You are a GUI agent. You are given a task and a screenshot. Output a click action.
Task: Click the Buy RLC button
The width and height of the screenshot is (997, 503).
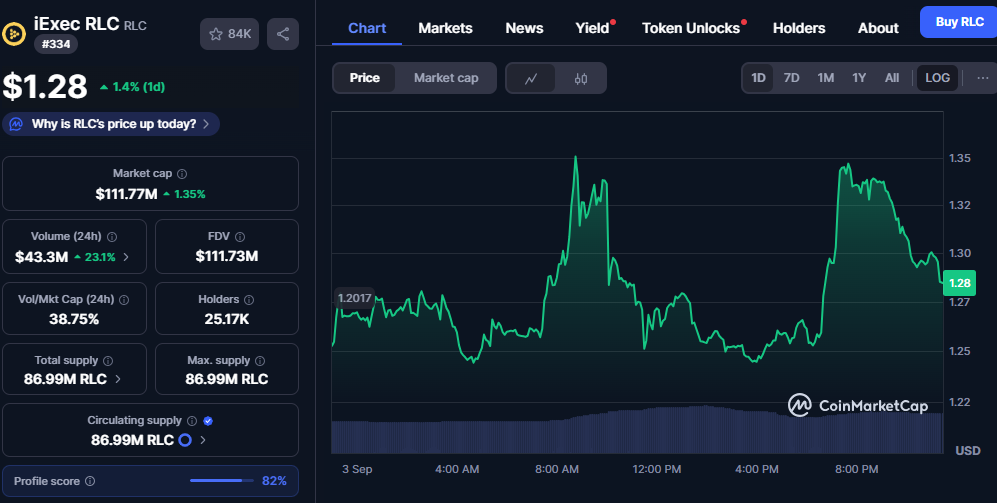click(x=959, y=22)
